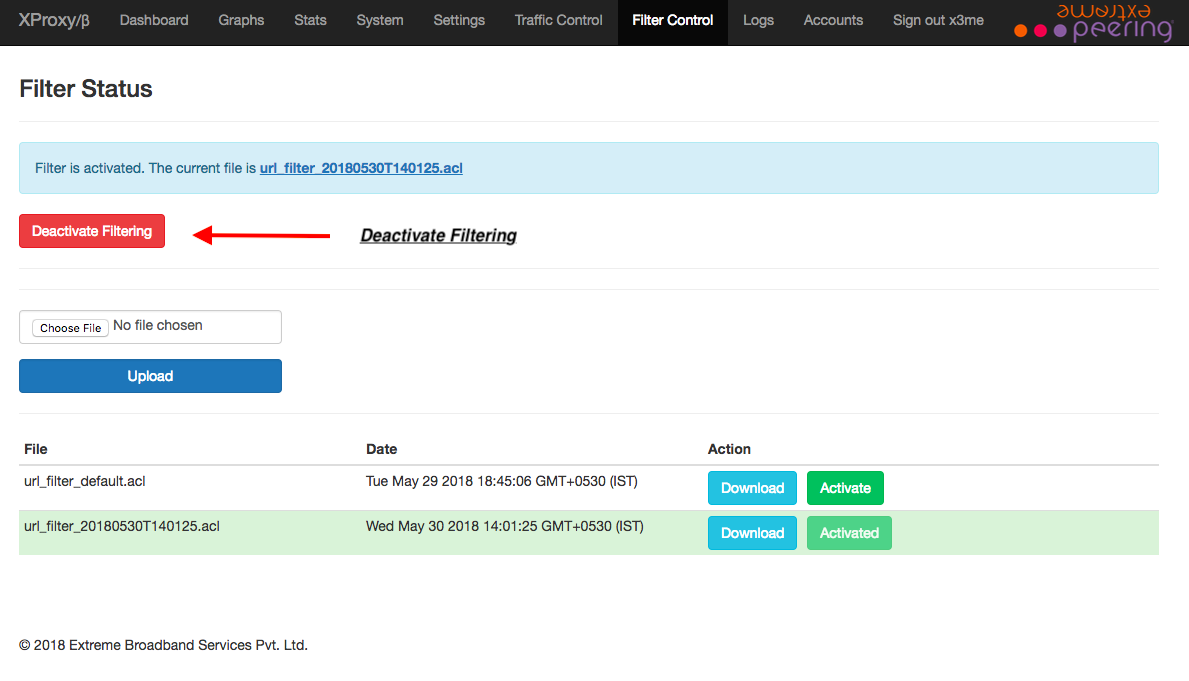Viewport: 1189px width, 681px height.
Task: Open the current filter file link in the banner
Action: click(361, 168)
